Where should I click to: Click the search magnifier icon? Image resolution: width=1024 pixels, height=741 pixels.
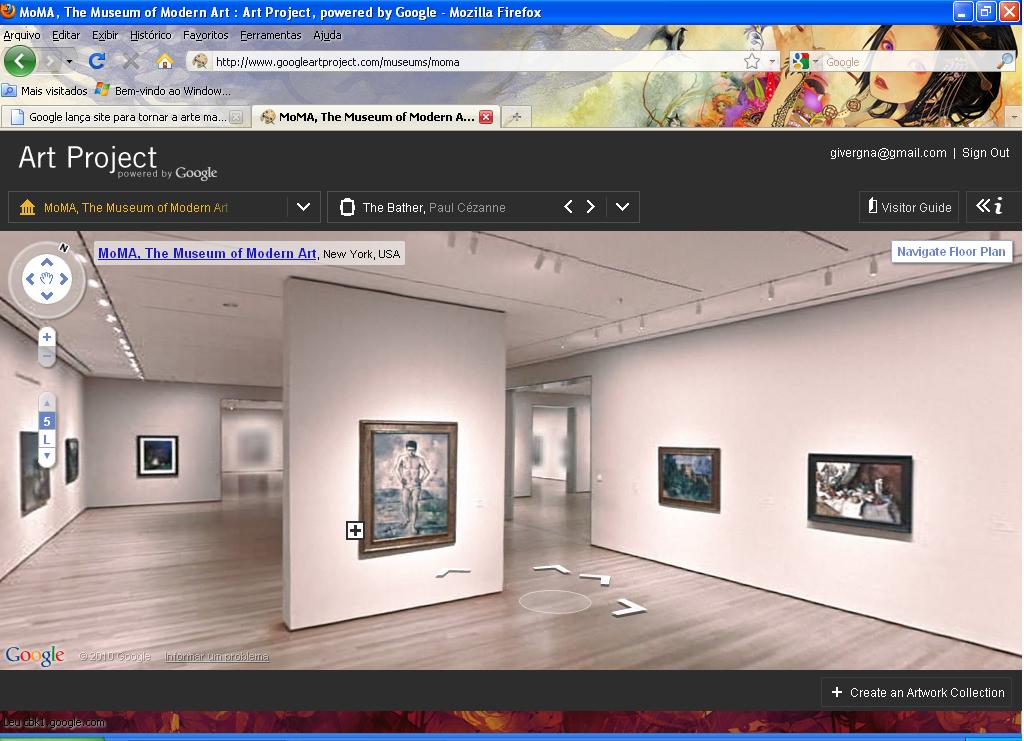1006,61
